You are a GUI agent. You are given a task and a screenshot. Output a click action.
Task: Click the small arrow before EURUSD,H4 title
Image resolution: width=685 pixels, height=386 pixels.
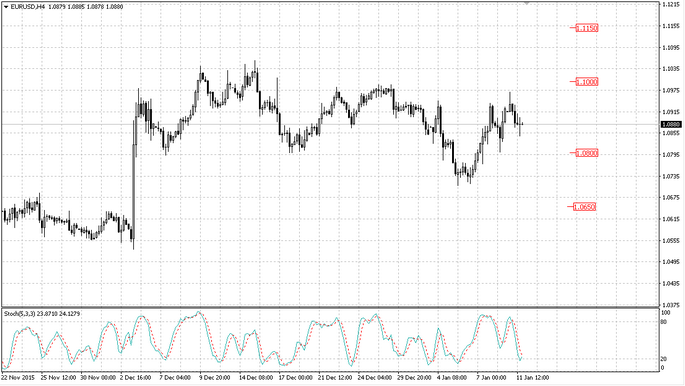coord(6,7)
